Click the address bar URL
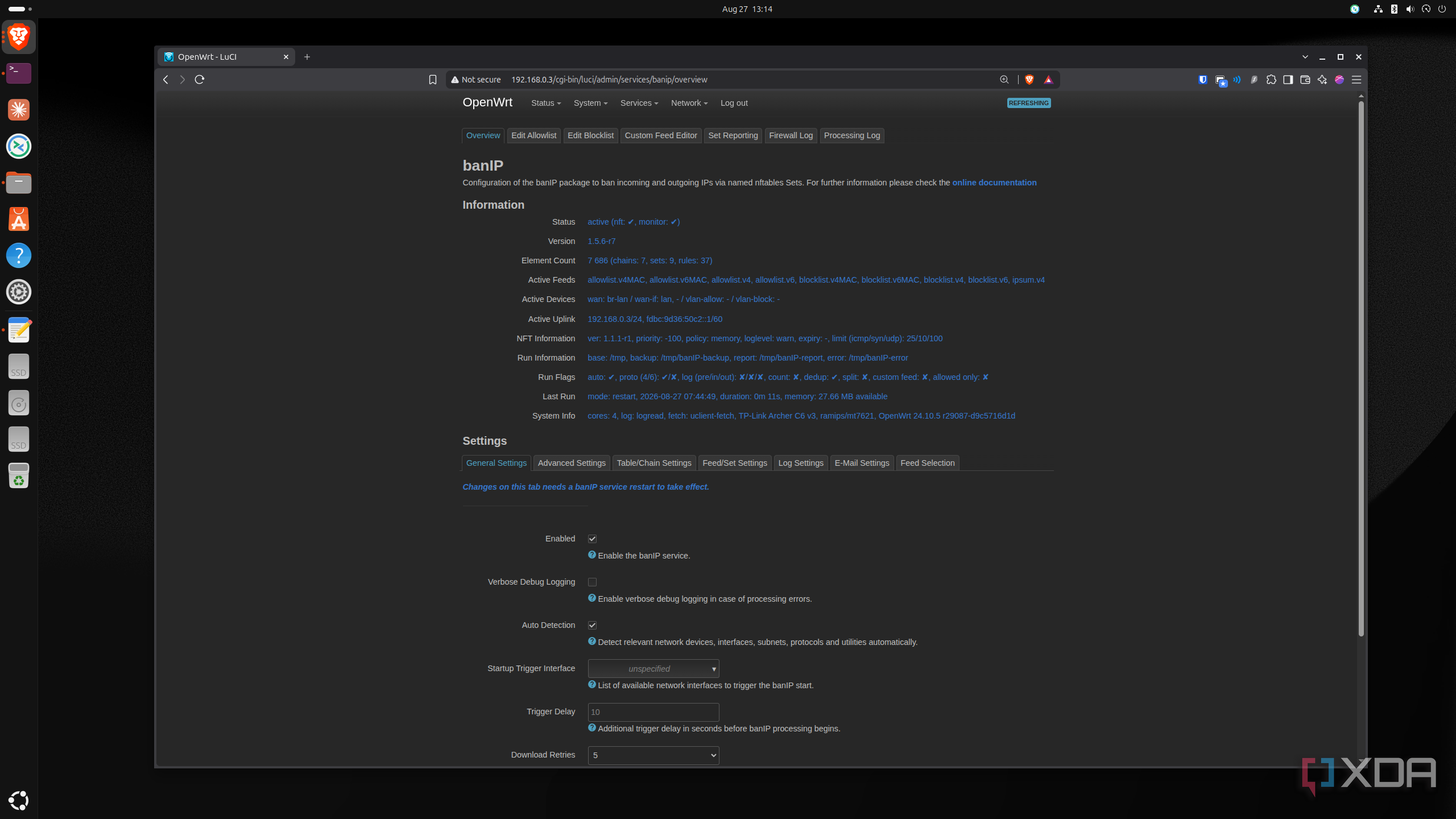 [609, 80]
